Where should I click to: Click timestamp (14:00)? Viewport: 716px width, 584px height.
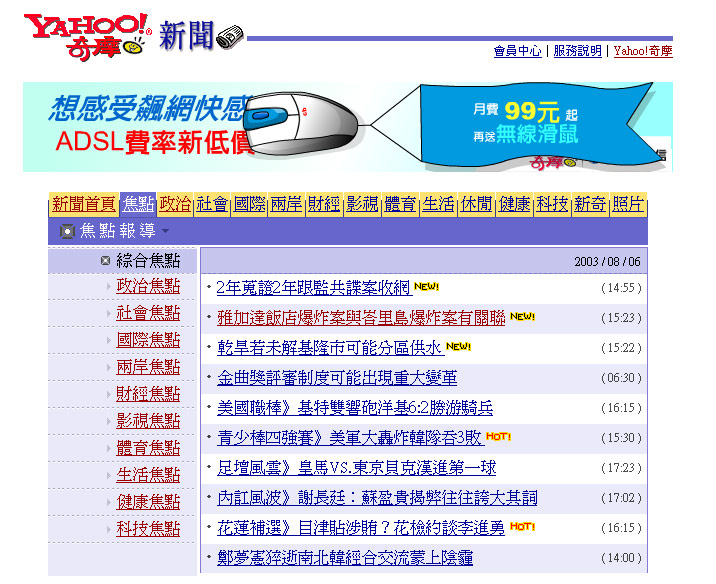click(x=621, y=558)
